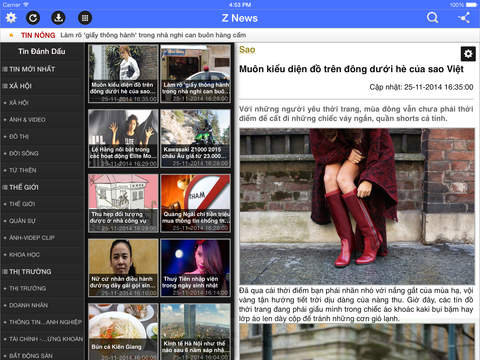The width and height of the screenshot is (480, 360).
Task: Select ẢNH & VIDEO category
Action: pyautogui.click(x=42, y=120)
